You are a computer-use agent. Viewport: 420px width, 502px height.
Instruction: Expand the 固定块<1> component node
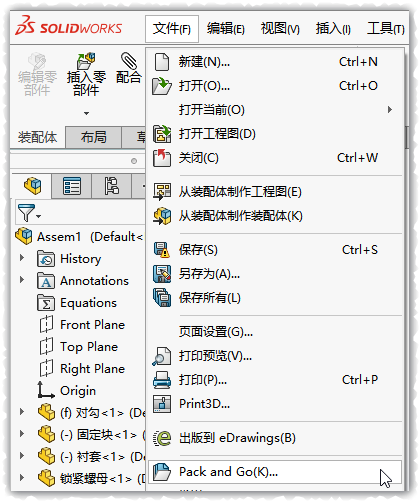click(x=22, y=434)
